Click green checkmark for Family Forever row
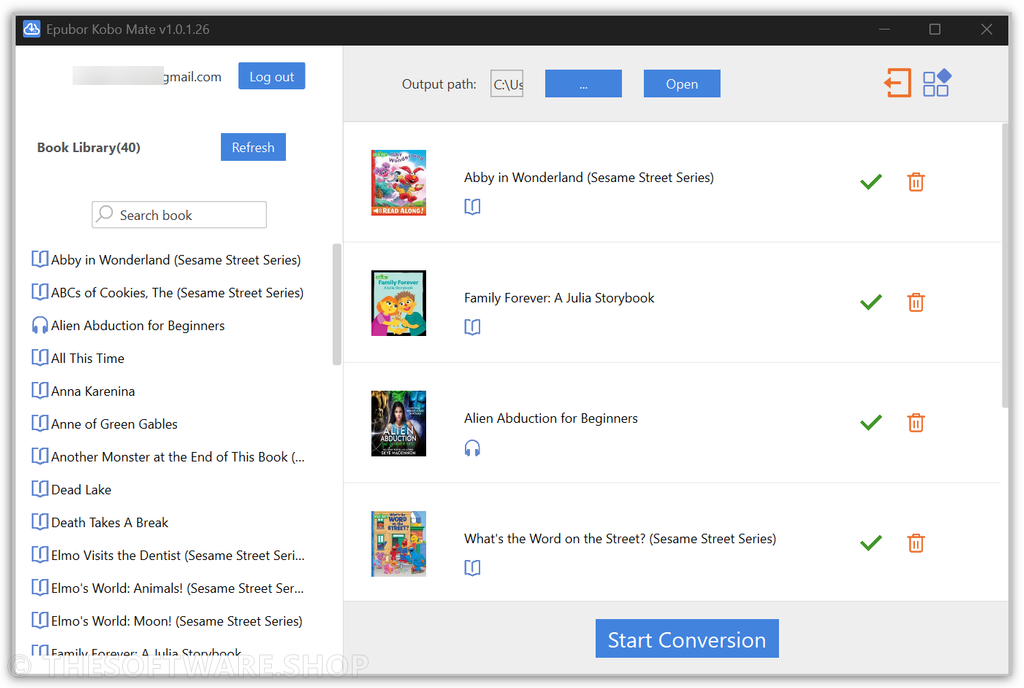The height and width of the screenshot is (688, 1024). point(871,302)
